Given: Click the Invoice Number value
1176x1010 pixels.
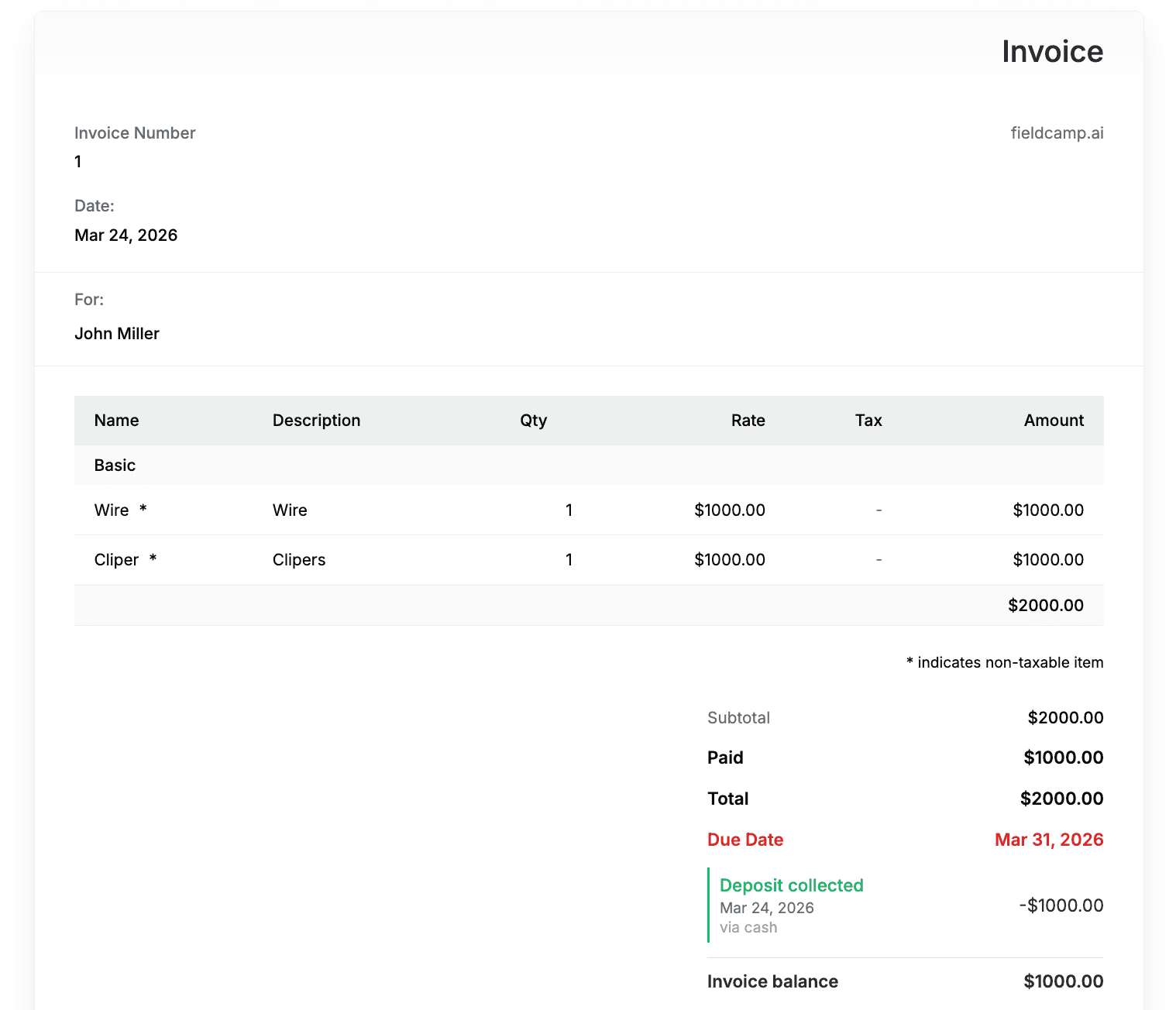Looking at the screenshot, I should click(77, 162).
